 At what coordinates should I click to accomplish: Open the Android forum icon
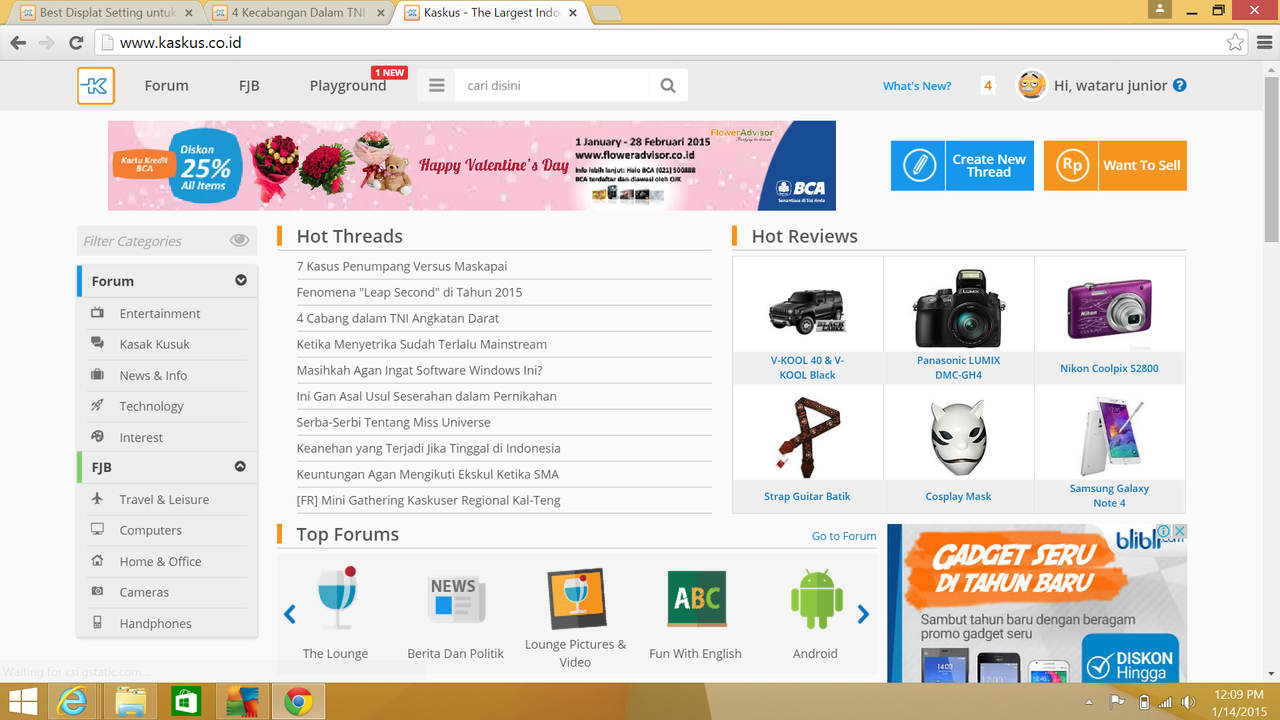816,599
